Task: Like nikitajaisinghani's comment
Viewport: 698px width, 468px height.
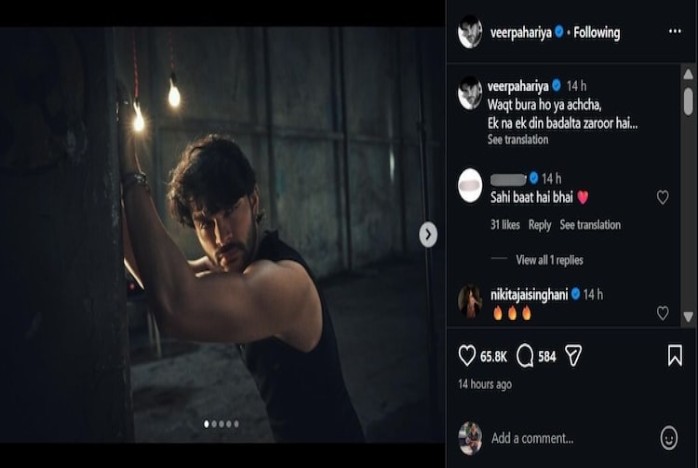Action: coord(662,313)
